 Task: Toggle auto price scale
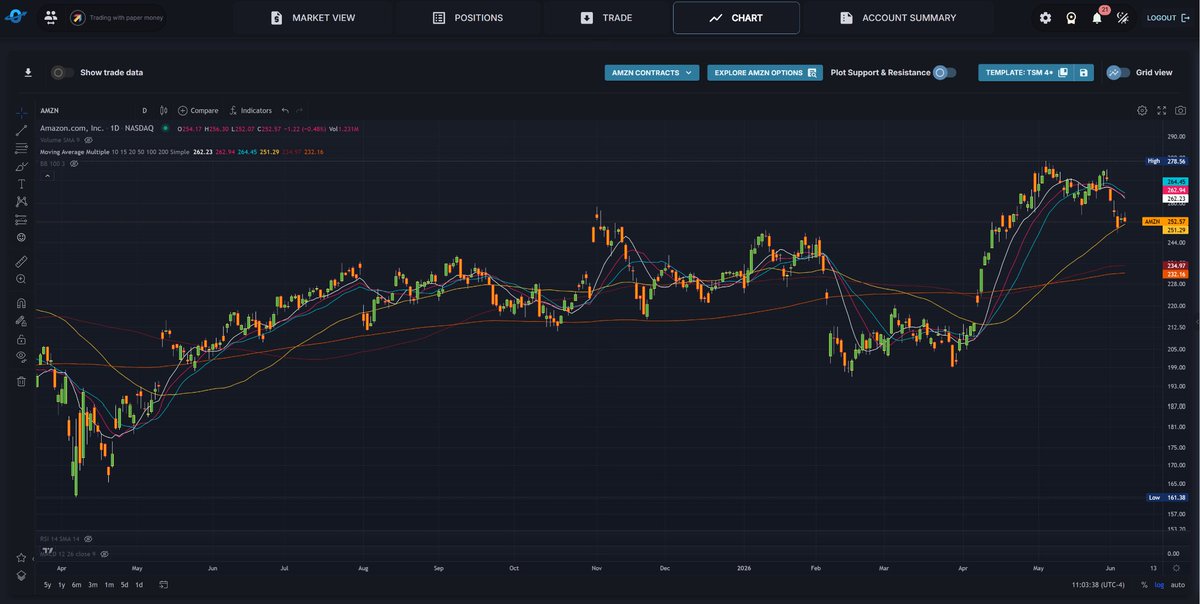click(x=1177, y=585)
